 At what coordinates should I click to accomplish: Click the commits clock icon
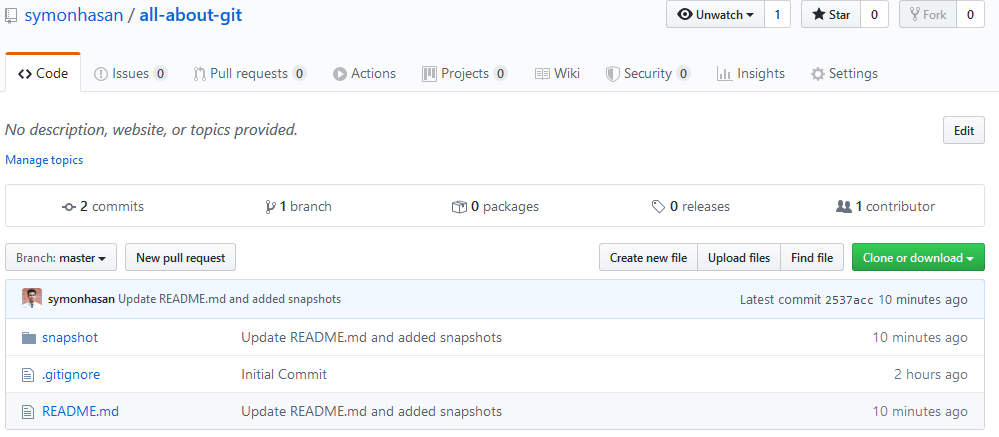coord(69,207)
